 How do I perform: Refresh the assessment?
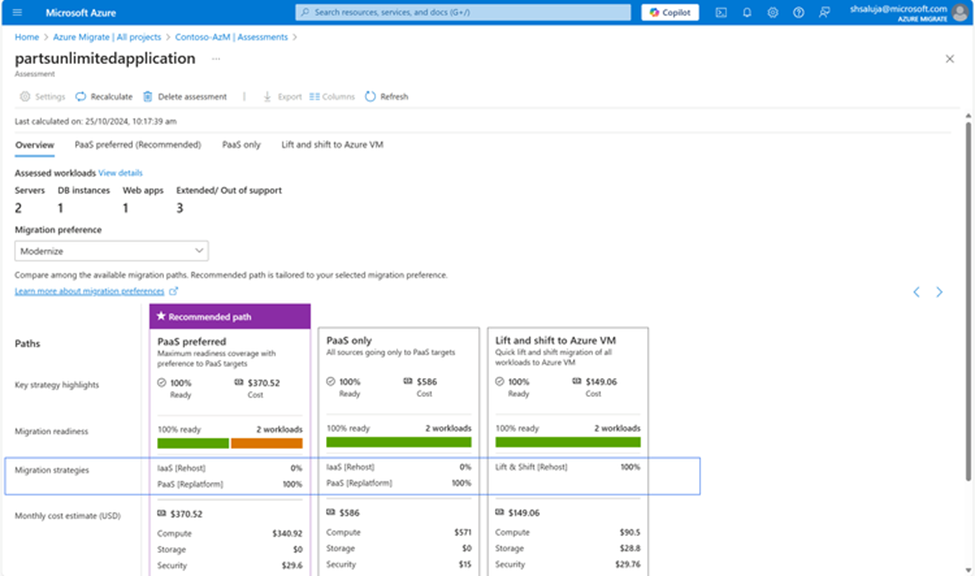pyautogui.click(x=387, y=96)
